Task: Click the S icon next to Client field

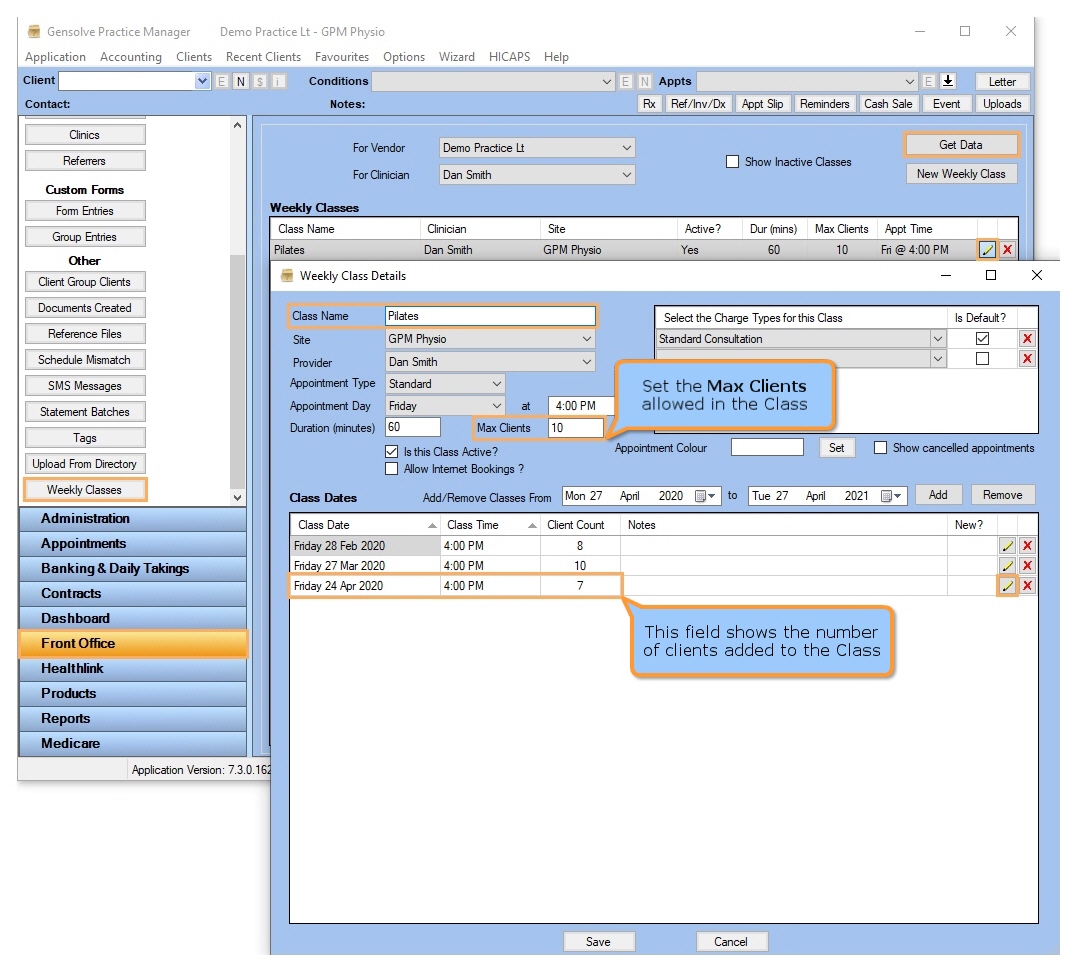Action: point(259,81)
